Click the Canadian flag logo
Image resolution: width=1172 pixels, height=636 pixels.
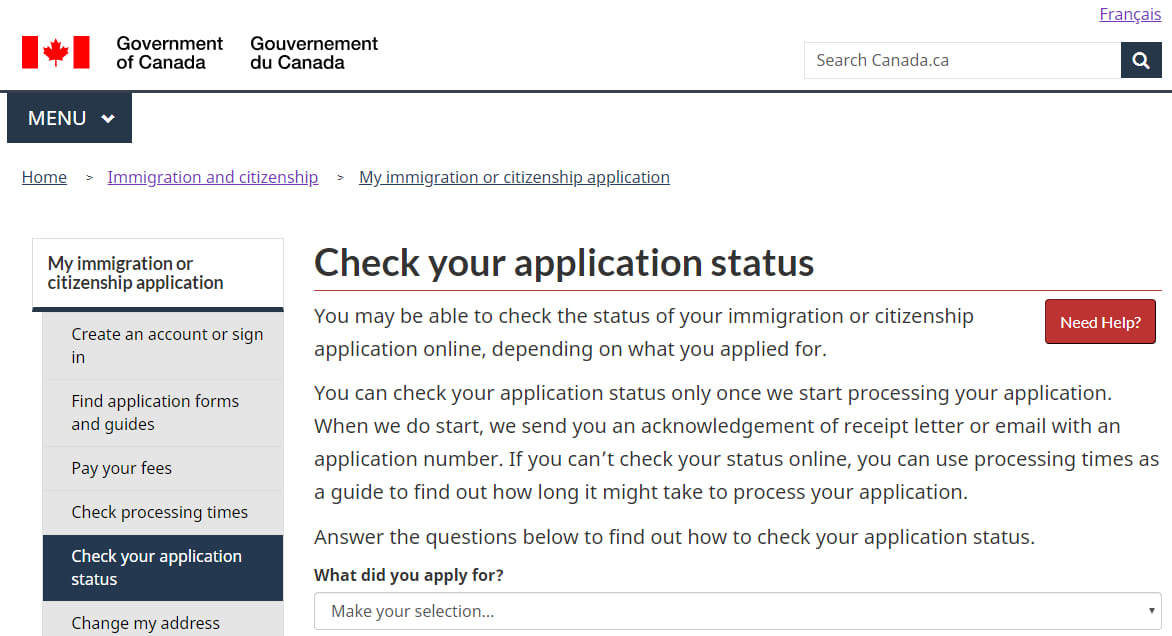coord(56,52)
